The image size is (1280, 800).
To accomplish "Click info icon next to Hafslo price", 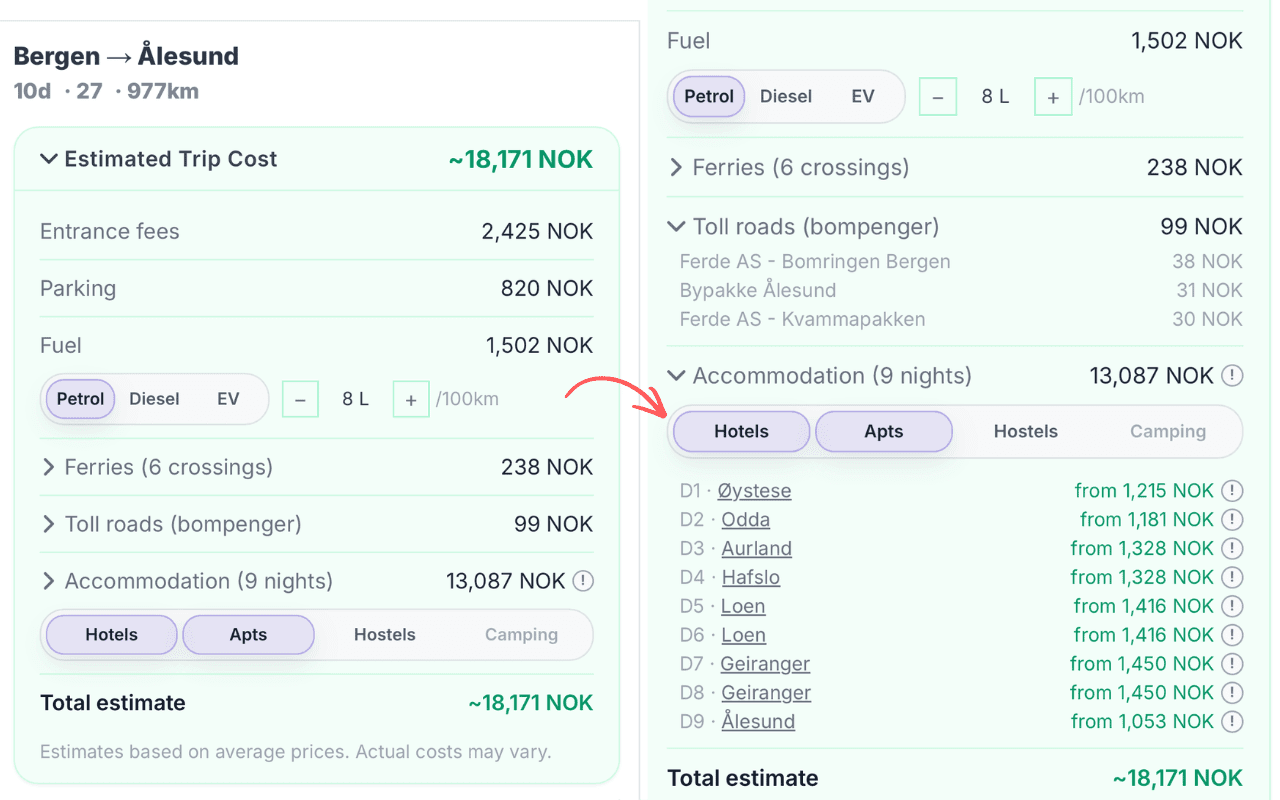I will click(1233, 577).
